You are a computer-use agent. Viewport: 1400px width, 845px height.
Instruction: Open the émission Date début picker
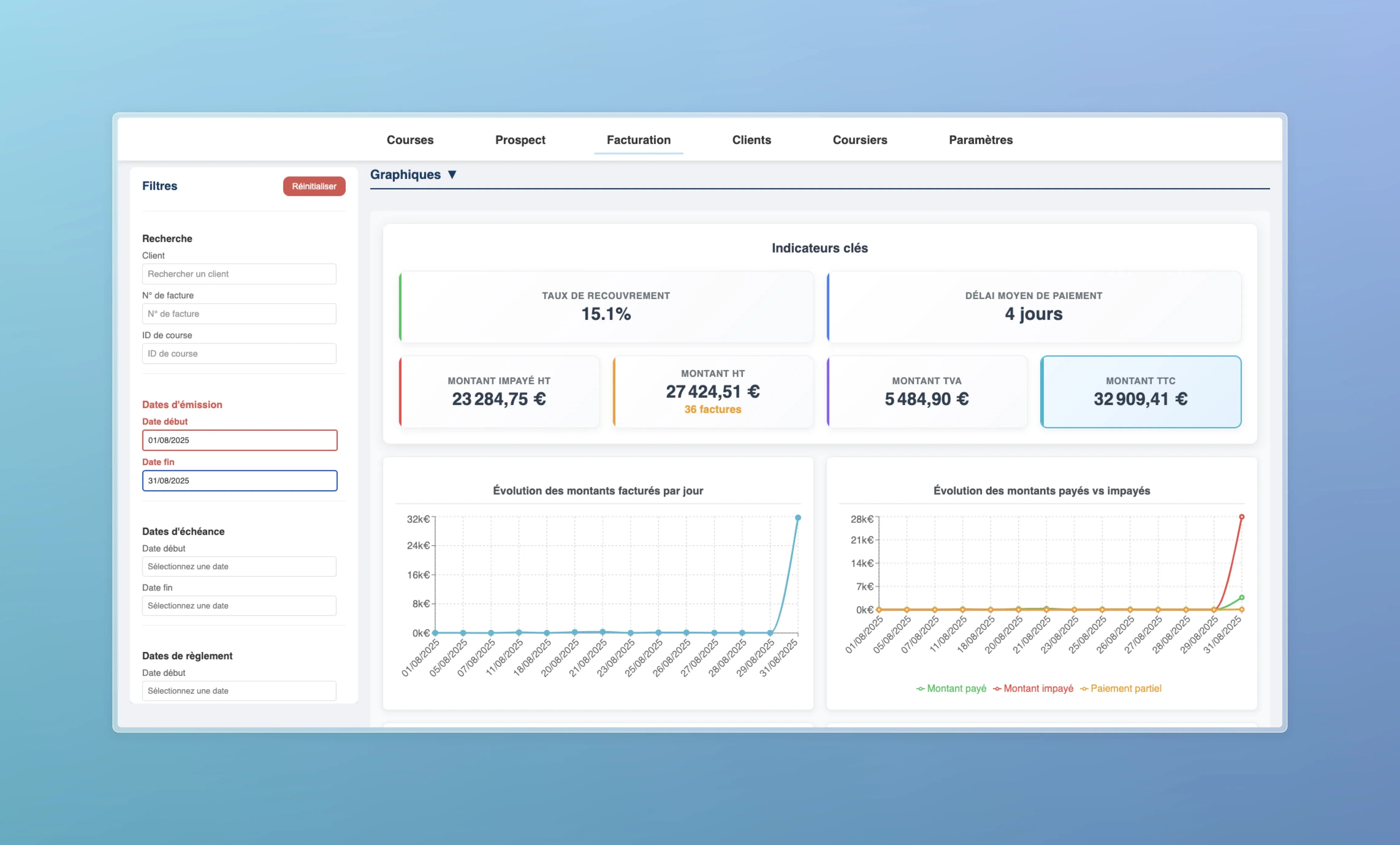point(239,440)
